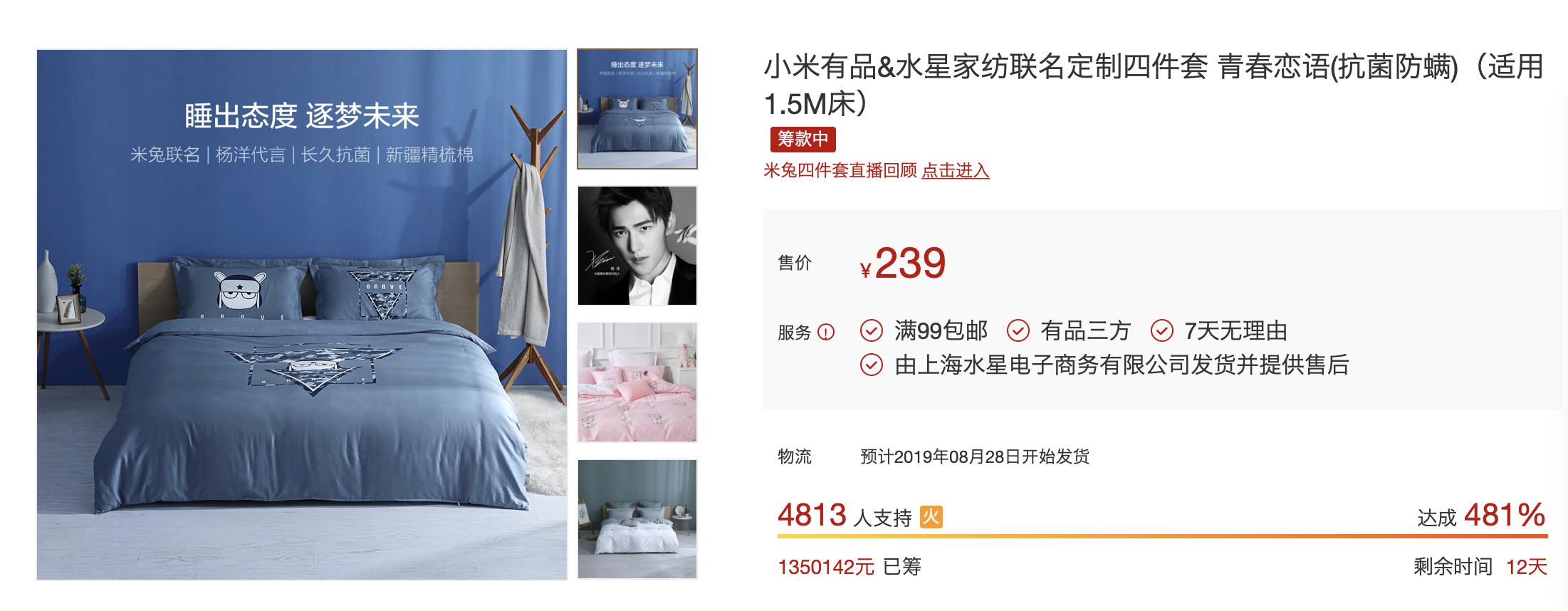Click the fire icon beside 人支持

coord(931,517)
